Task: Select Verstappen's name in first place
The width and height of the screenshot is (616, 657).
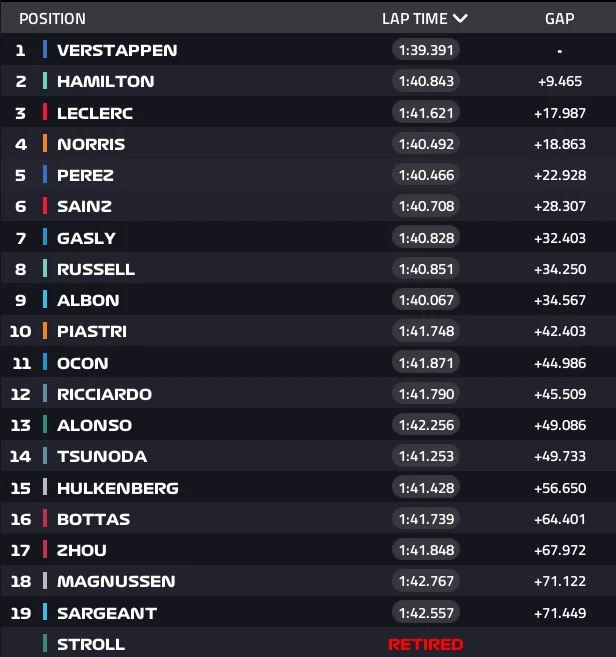Action: 117,50
